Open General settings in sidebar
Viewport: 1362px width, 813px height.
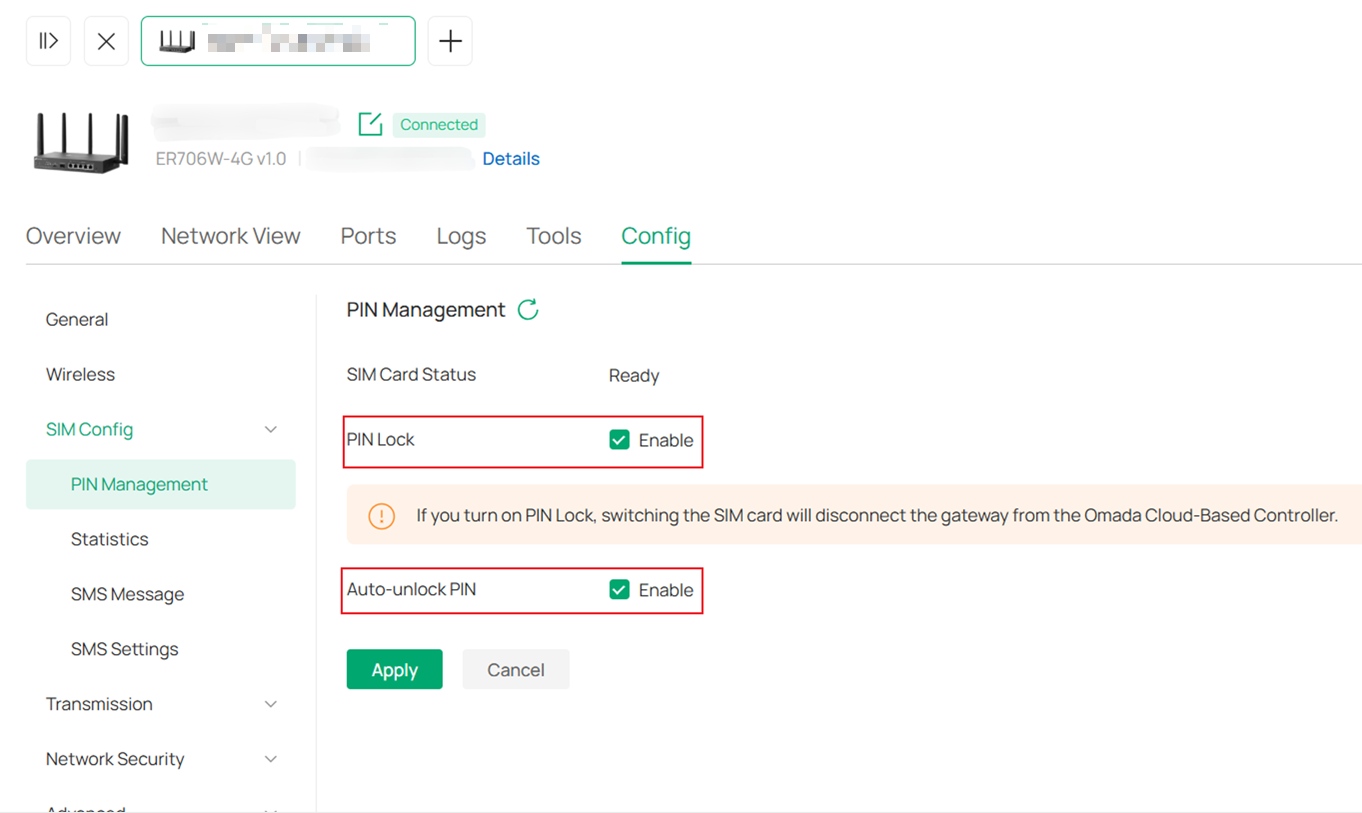(x=77, y=320)
